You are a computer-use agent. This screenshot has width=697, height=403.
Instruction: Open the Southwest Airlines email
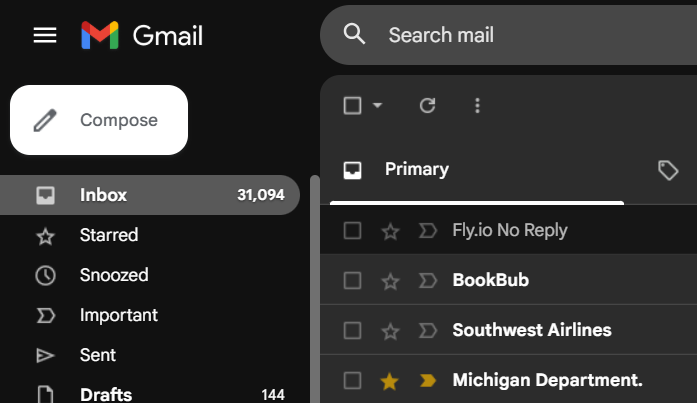[x=509, y=330]
